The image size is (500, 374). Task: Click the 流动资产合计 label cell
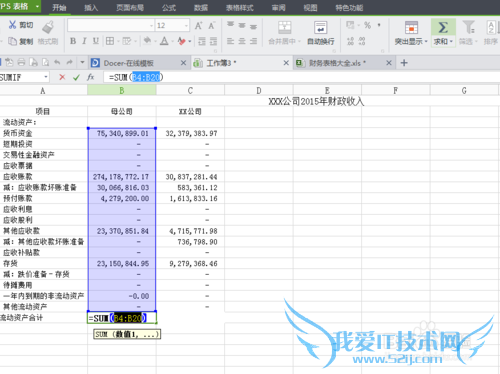click(x=44, y=318)
